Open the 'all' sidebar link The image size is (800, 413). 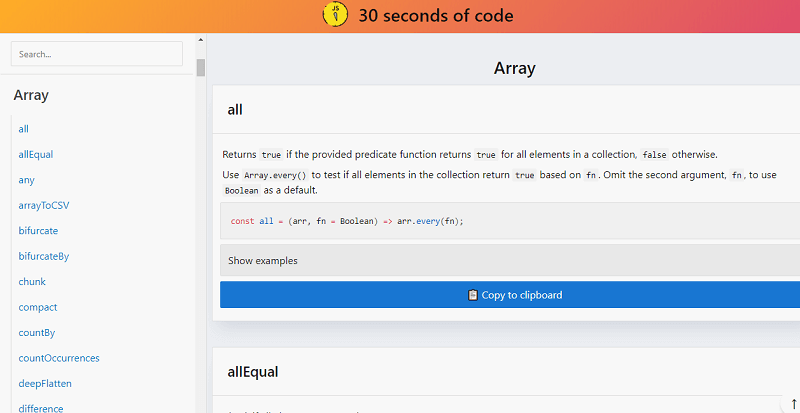tap(23, 129)
